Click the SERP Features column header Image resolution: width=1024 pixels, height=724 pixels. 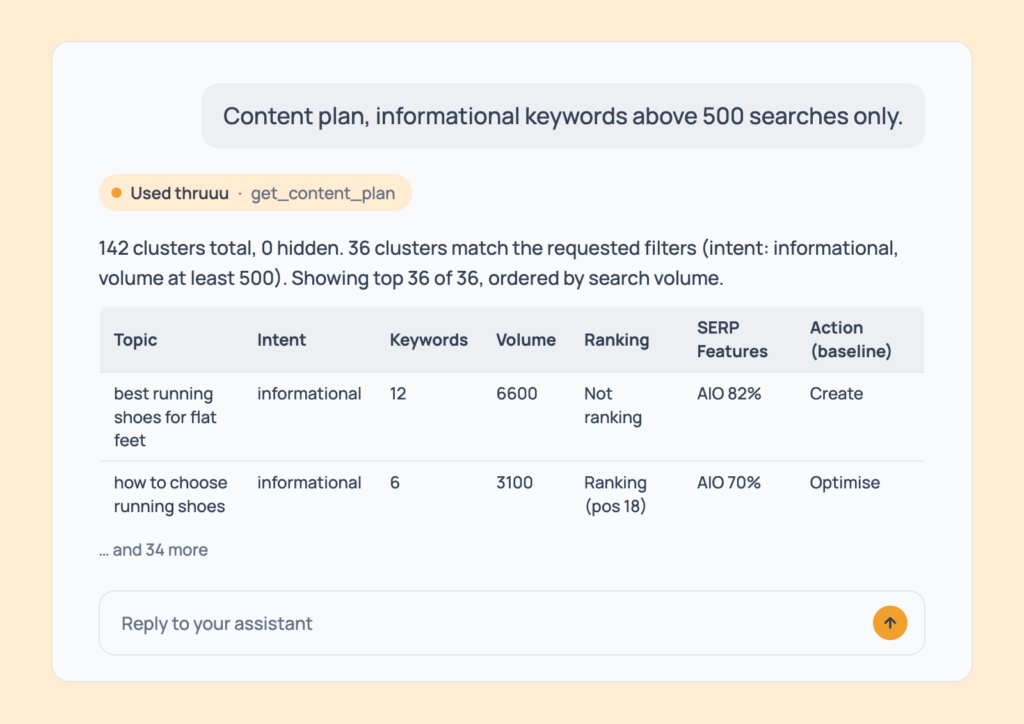pyautogui.click(x=732, y=339)
